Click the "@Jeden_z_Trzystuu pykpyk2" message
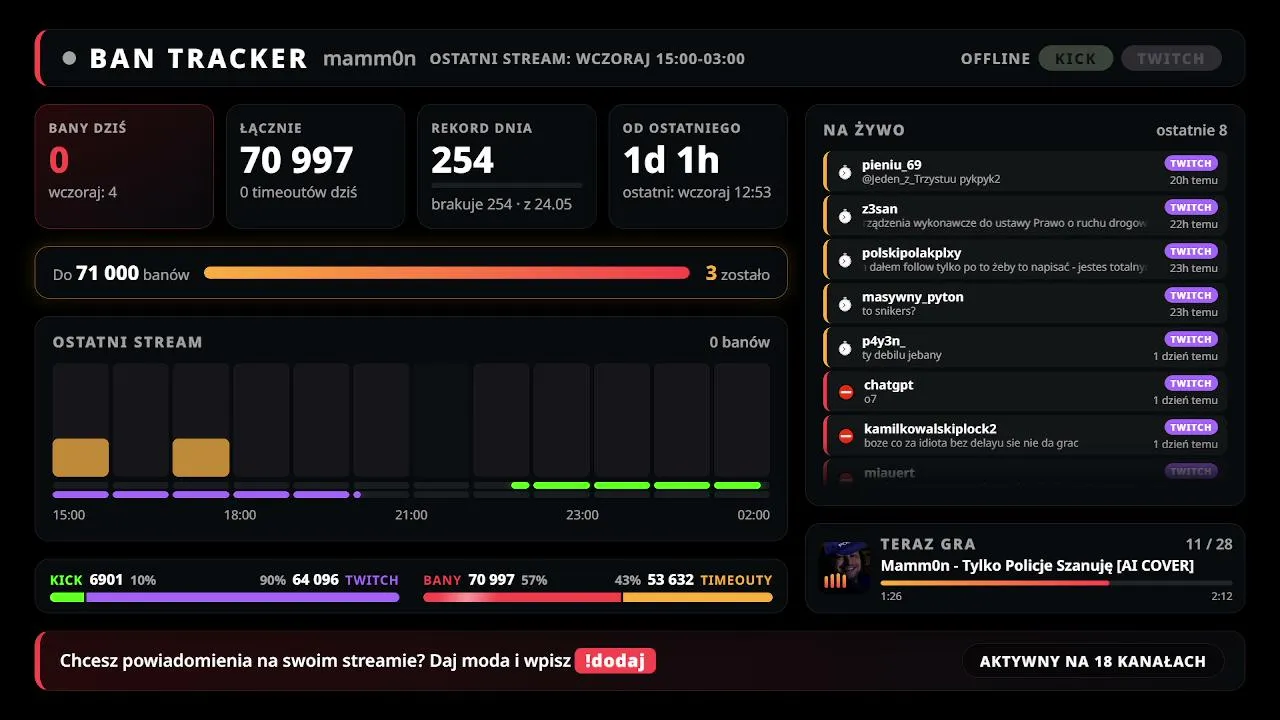 click(x=931, y=179)
